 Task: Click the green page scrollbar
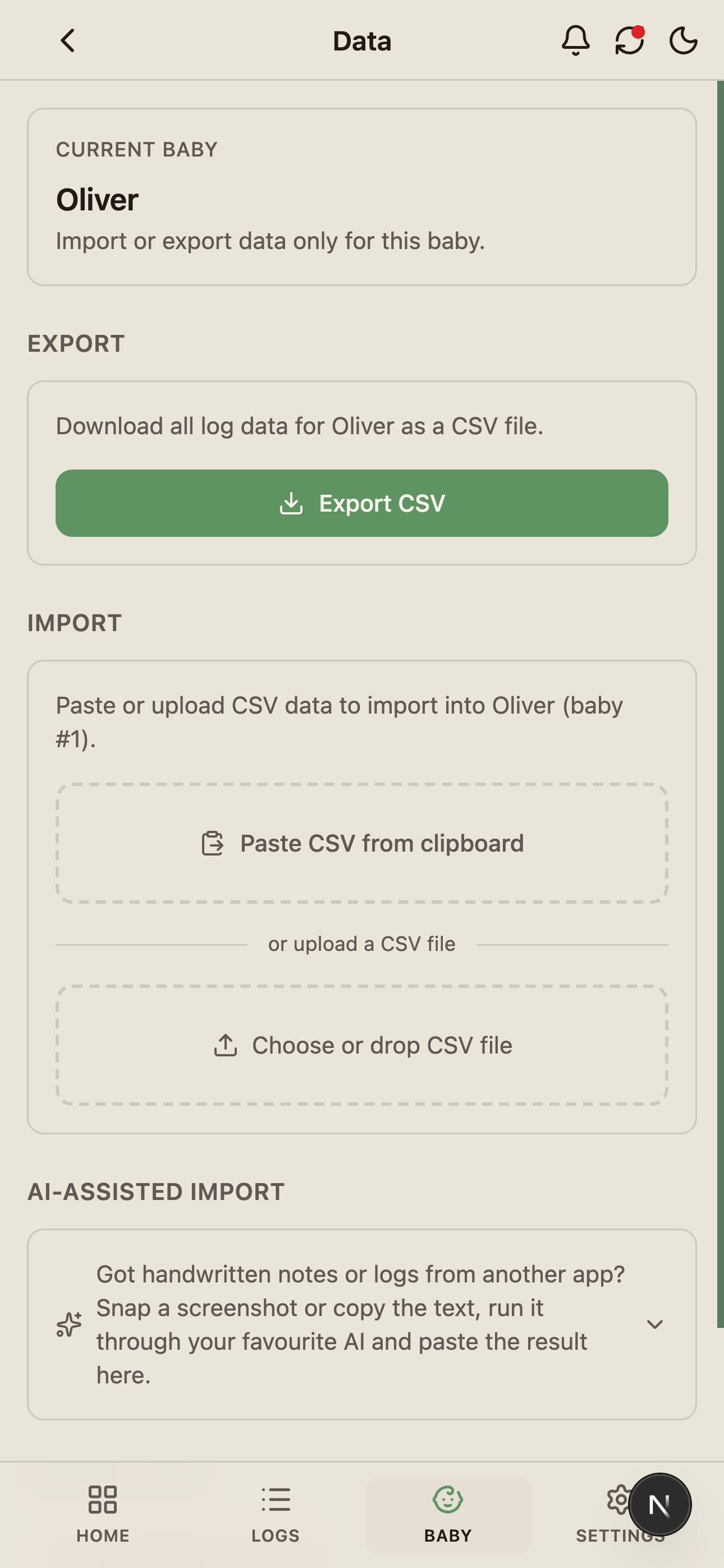coord(720,704)
